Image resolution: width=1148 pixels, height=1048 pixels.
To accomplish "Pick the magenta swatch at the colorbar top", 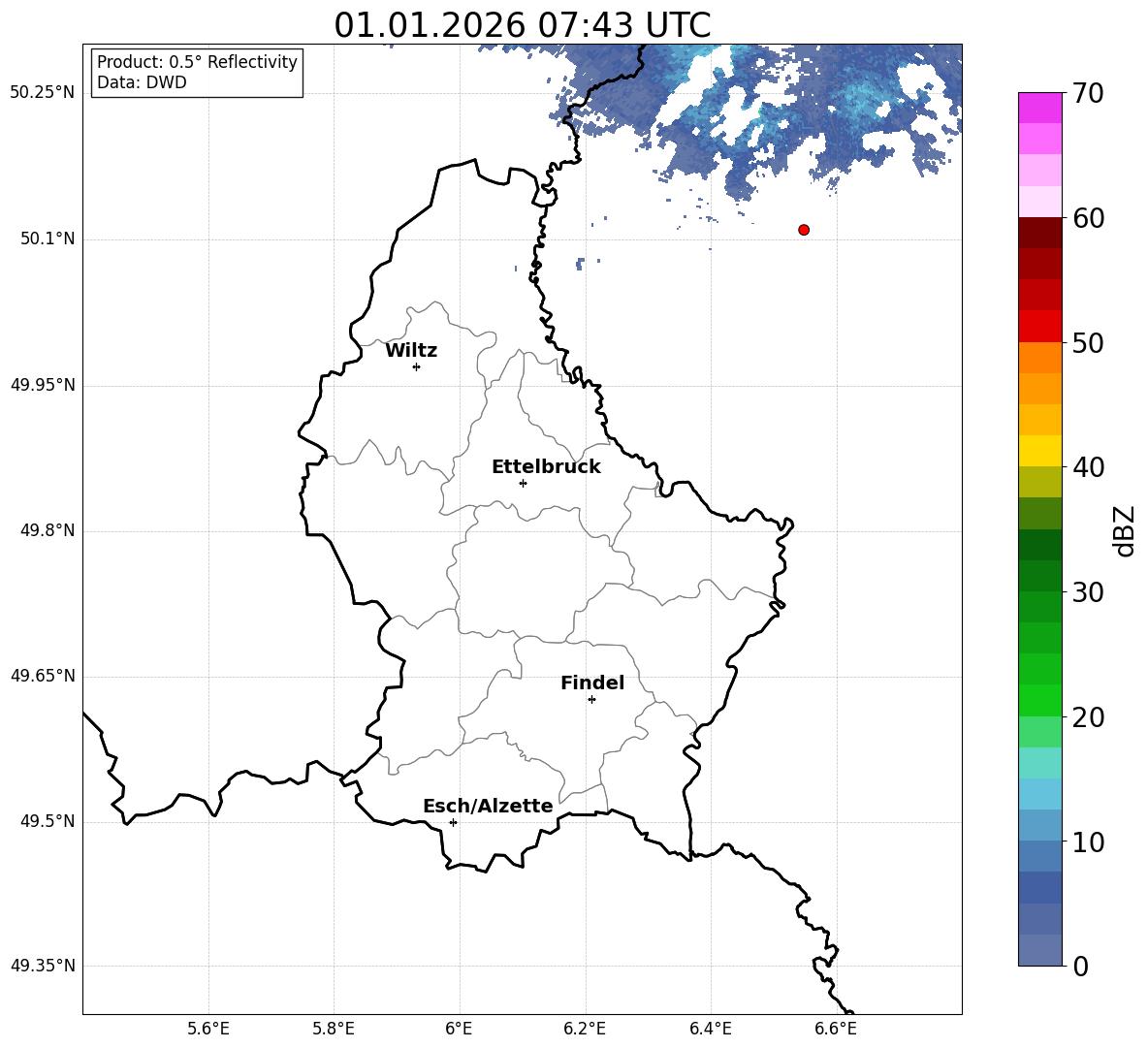I will (1040, 109).
